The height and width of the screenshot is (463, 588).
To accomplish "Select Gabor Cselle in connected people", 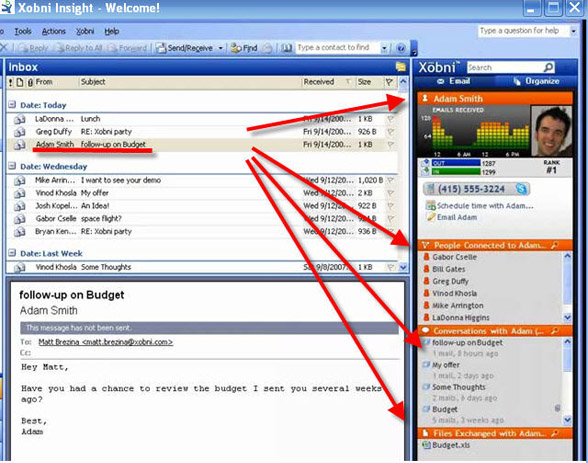I will coord(454,257).
